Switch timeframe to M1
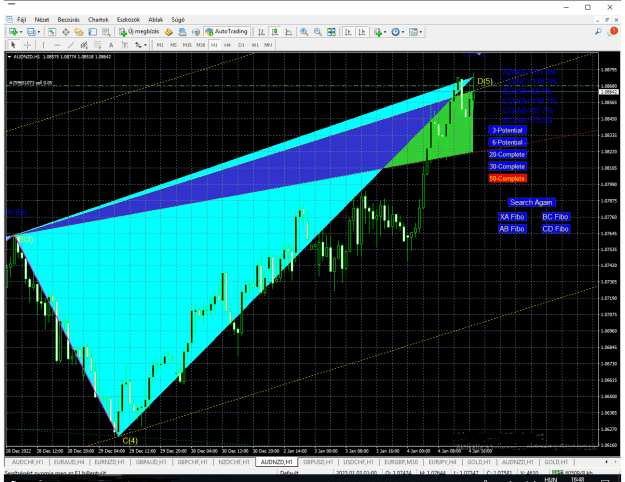This screenshot has width=625, height=482. tap(160, 45)
